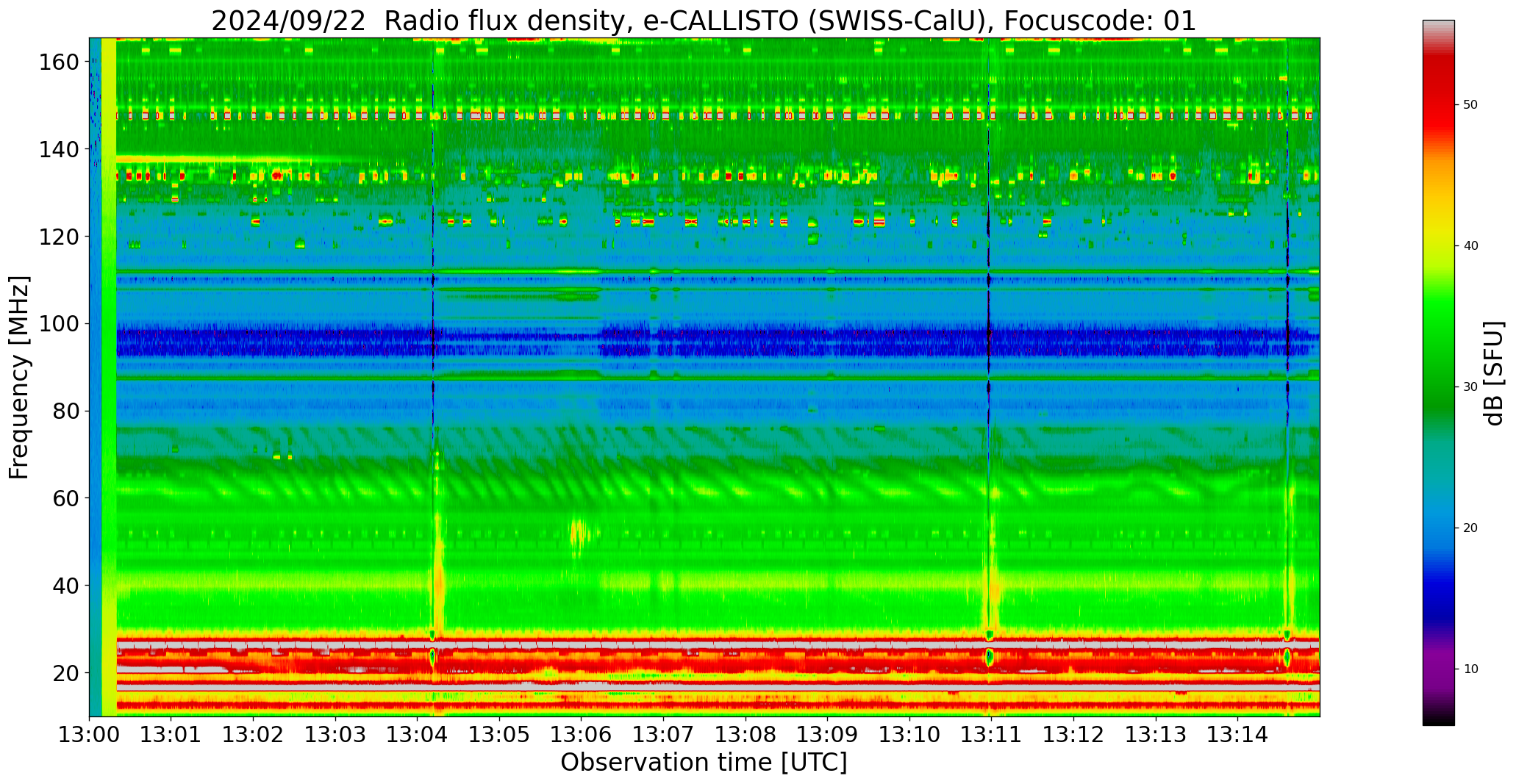This screenshot has height=784, width=1516.
Task: Click the red region of the colorbar
Action: (x=1438, y=96)
